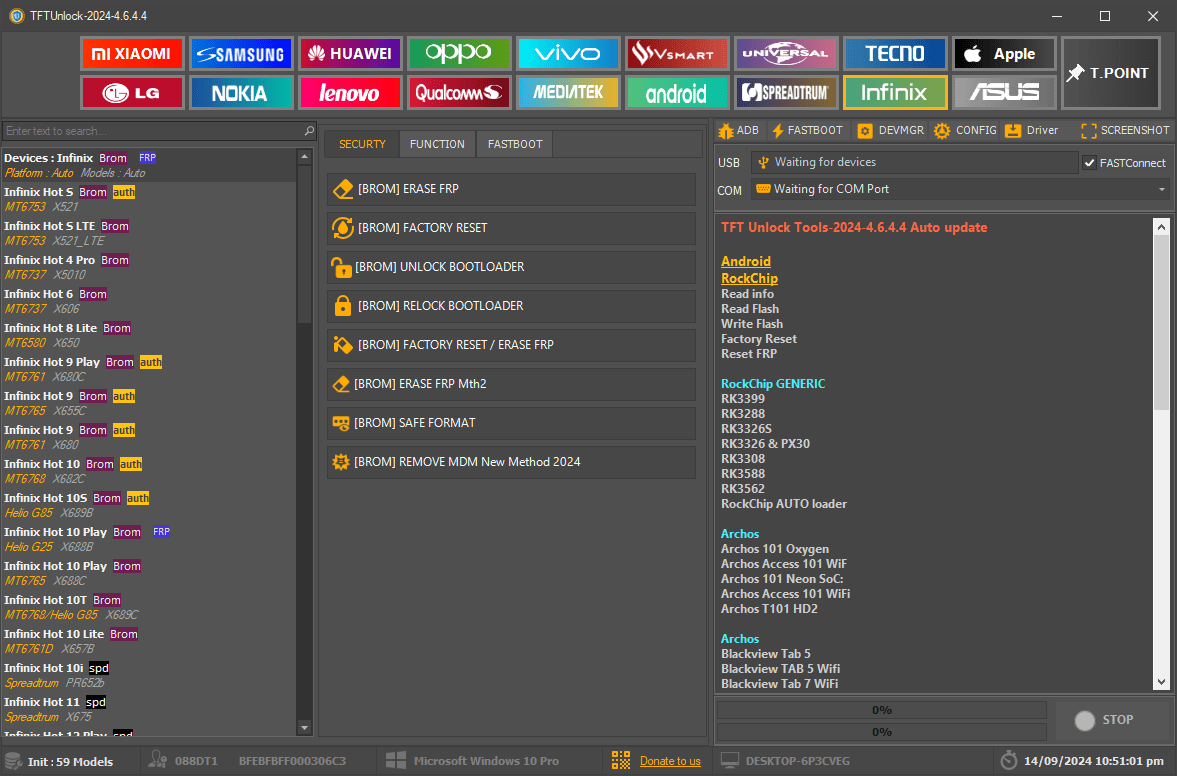The height and width of the screenshot is (776, 1177).
Task: Click [BROM] UNLOCK BOOTLOADER button
Action: (510, 267)
